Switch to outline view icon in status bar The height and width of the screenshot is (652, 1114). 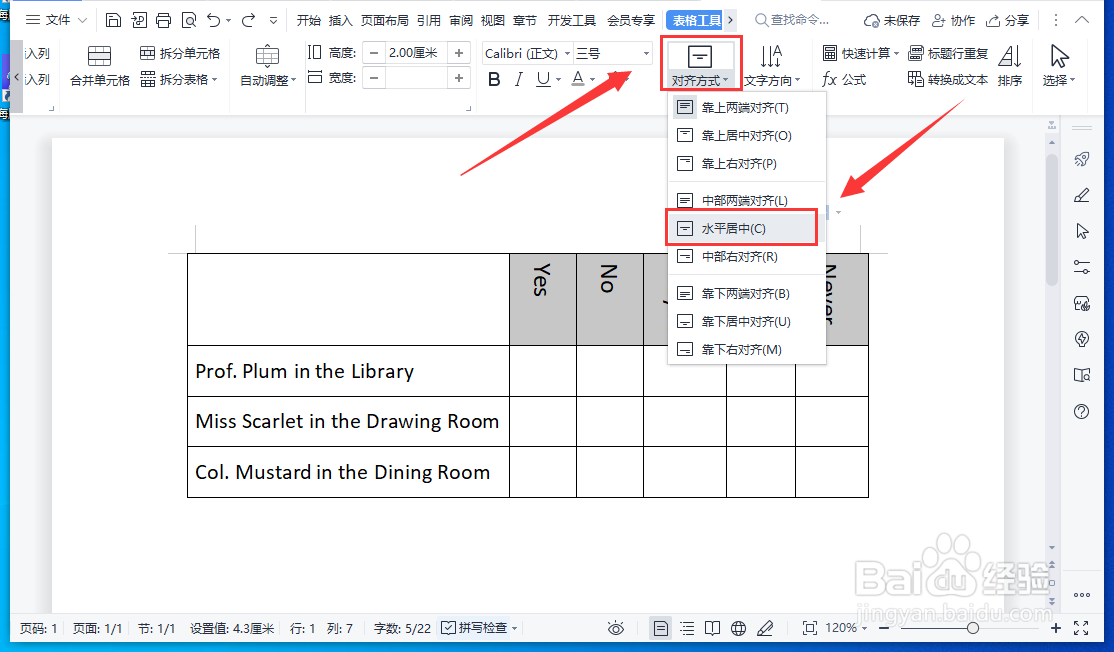click(687, 628)
